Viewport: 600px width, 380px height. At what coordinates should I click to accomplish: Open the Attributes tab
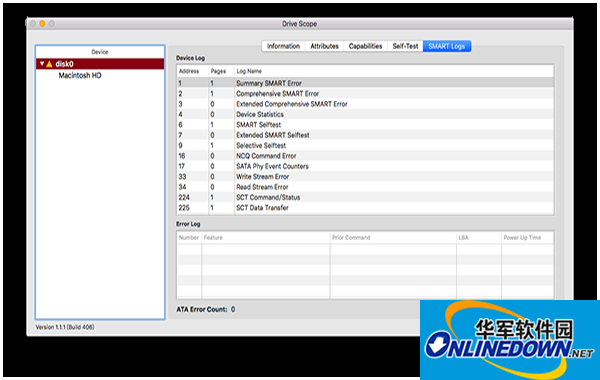324,46
